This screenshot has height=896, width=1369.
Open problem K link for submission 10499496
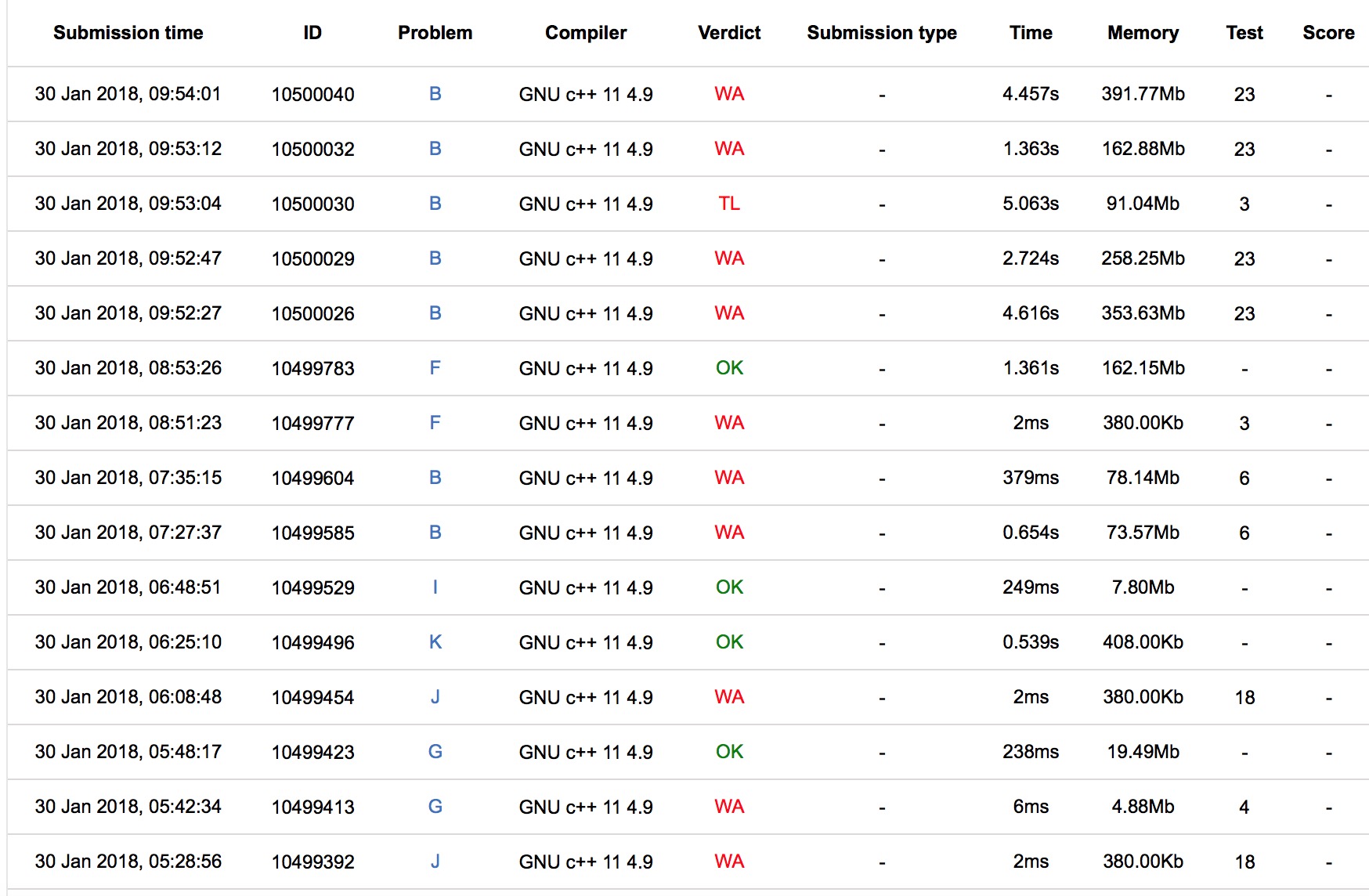[435, 642]
